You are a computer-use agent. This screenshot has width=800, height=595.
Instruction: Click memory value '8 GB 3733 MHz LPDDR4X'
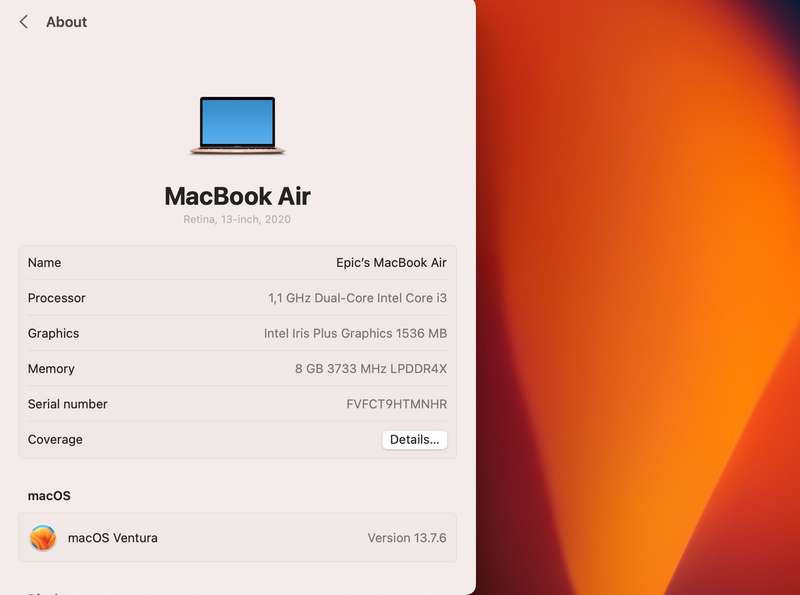point(370,369)
